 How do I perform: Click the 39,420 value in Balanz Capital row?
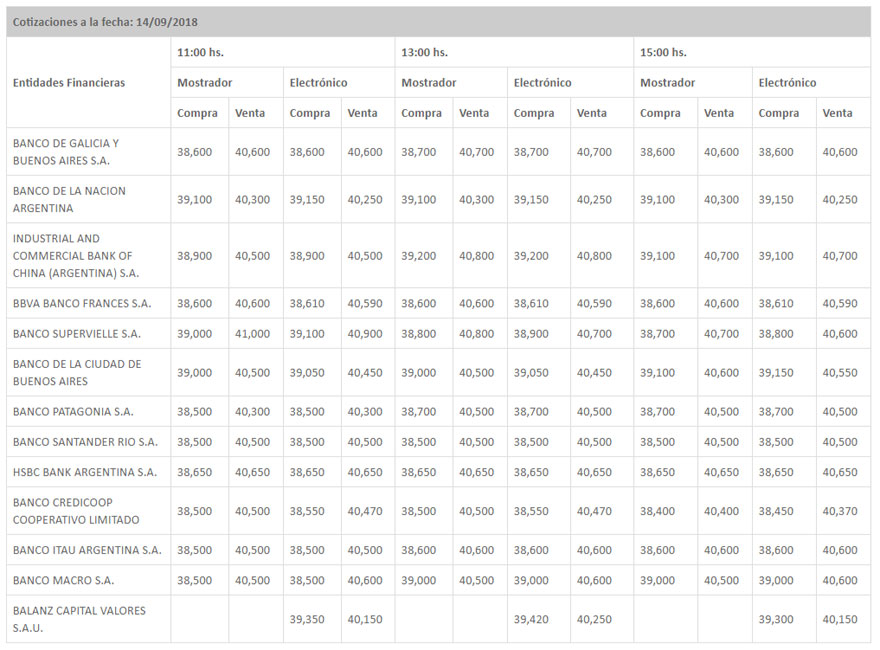(533, 619)
